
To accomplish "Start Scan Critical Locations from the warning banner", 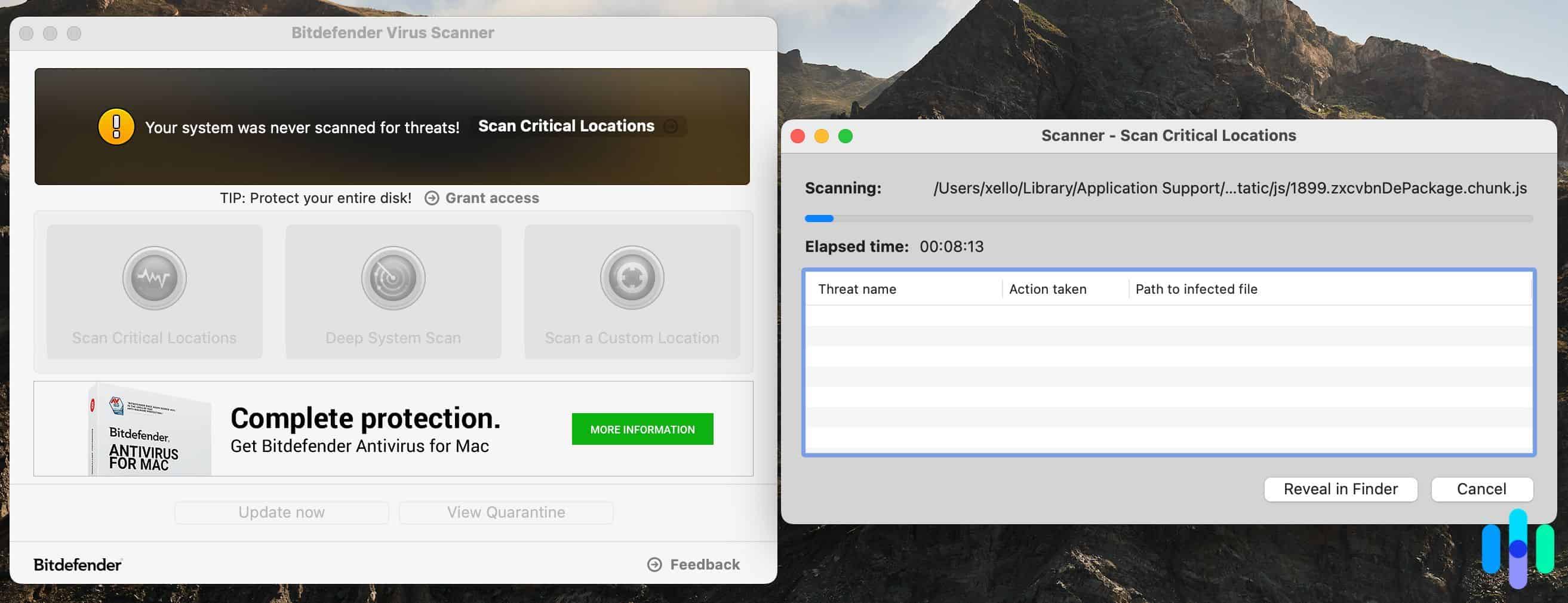I will pos(566,127).
